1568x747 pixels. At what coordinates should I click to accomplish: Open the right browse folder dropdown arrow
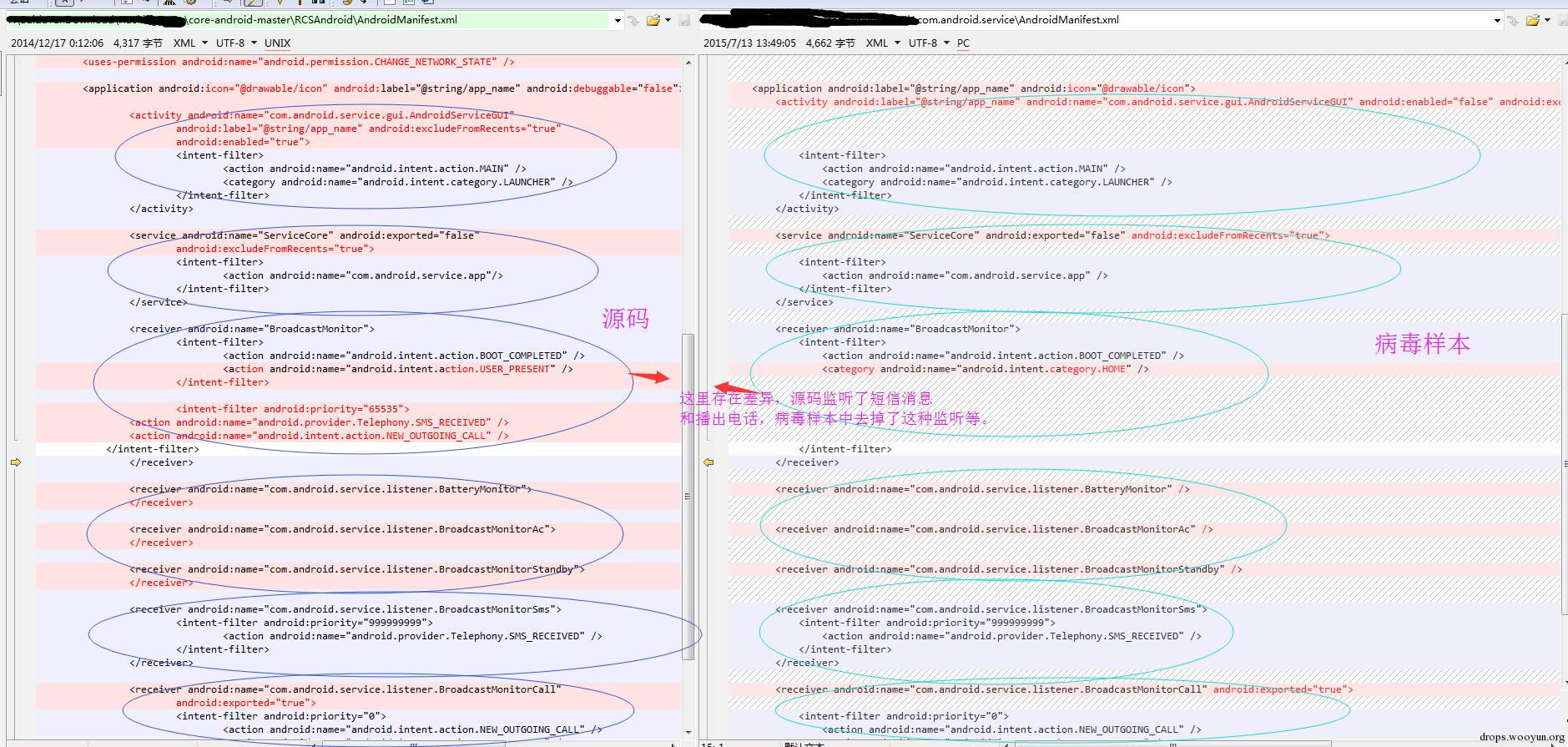click(x=1547, y=20)
